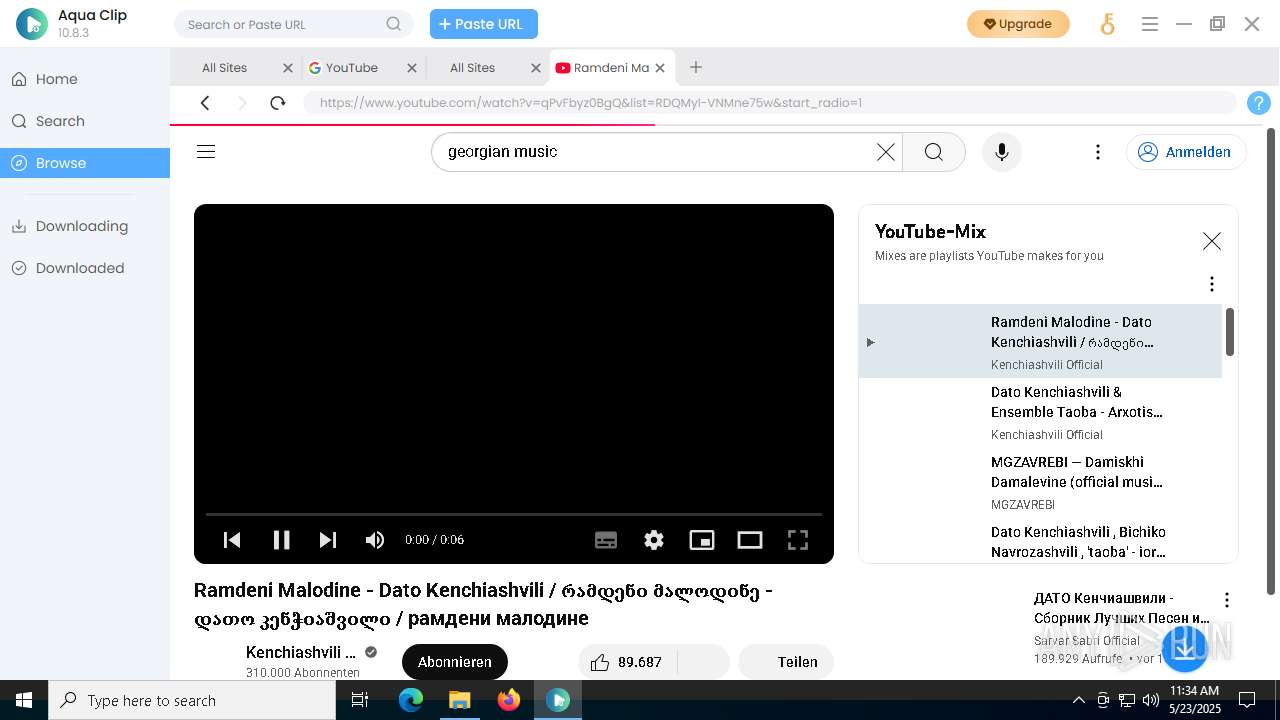Start voice search with microphone icon
1280x720 pixels.
(x=1002, y=152)
